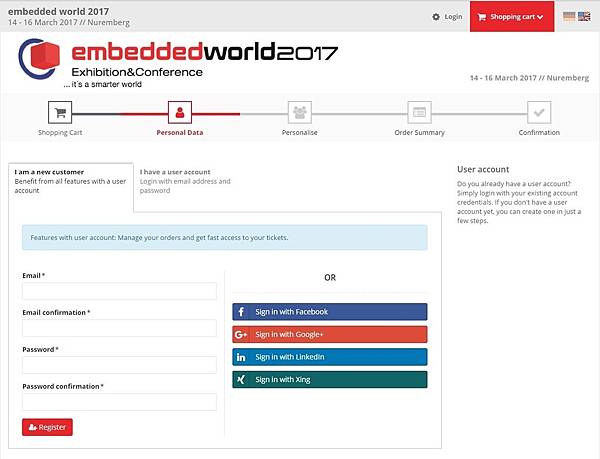Focus the Password input field
Image resolution: width=600 pixels, height=459 pixels.
coord(119,365)
